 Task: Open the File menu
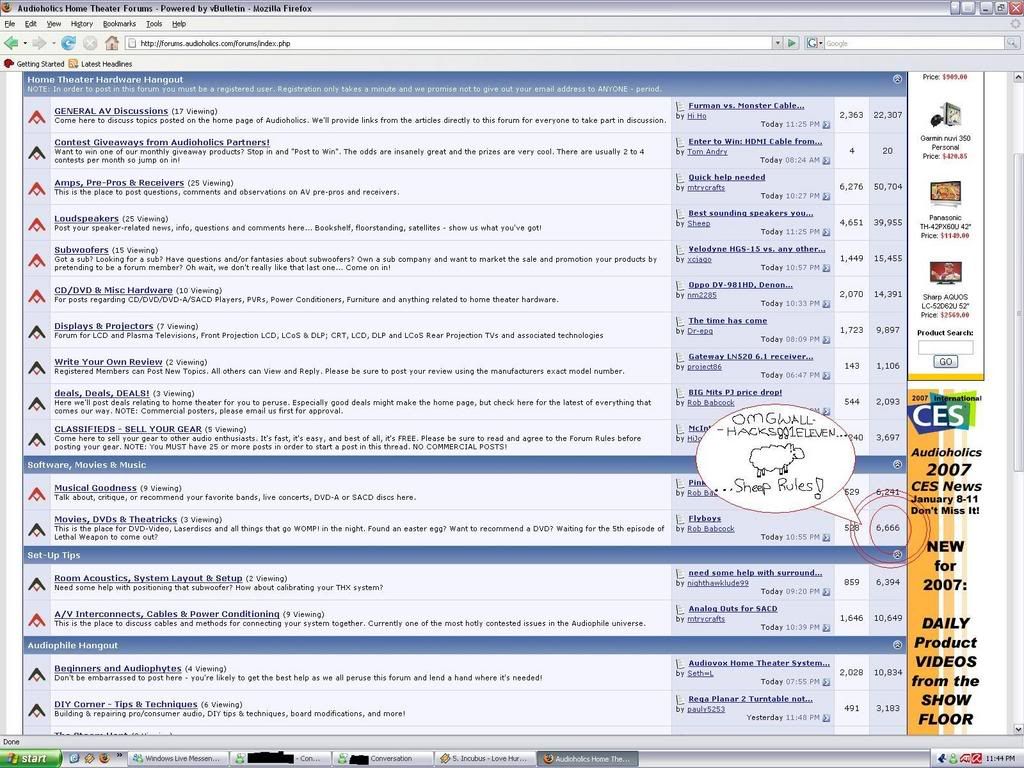pos(9,24)
